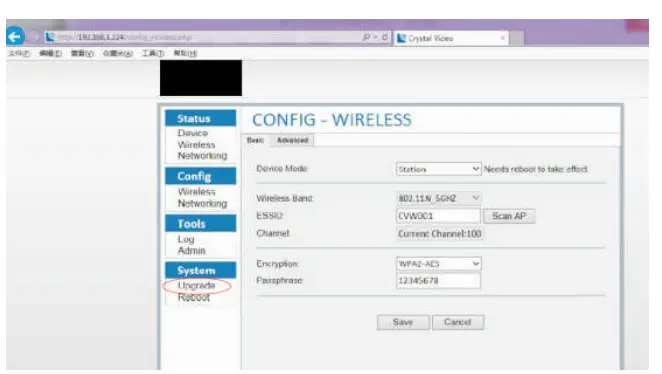662x374 pixels.
Task: Select the Crystal Video browser tab
Action: [451, 38]
